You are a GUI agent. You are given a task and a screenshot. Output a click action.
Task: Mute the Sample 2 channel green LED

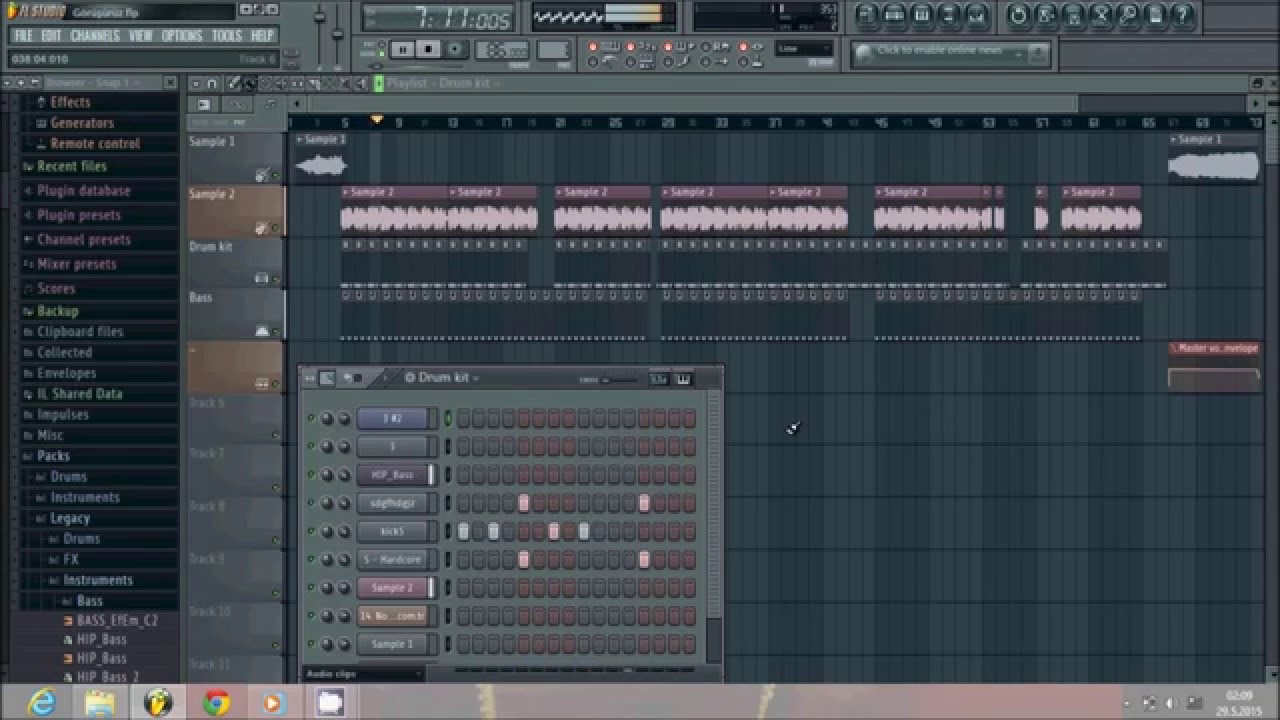click(311, 587)
